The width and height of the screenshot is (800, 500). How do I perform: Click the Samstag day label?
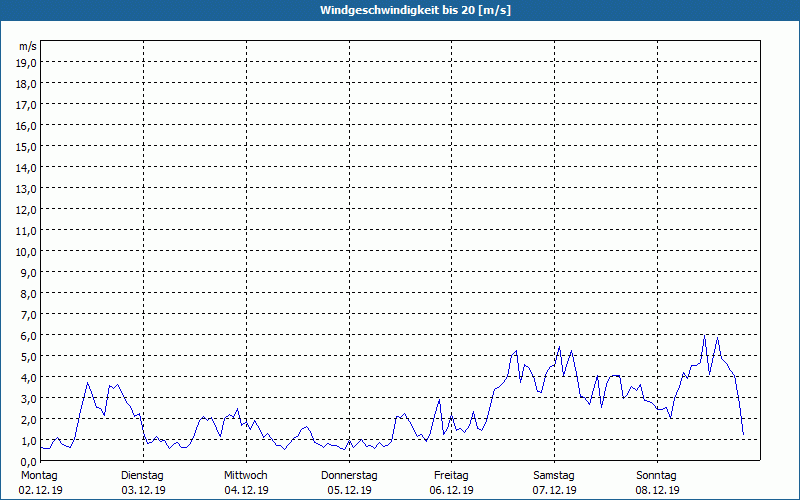coord(554,476)
